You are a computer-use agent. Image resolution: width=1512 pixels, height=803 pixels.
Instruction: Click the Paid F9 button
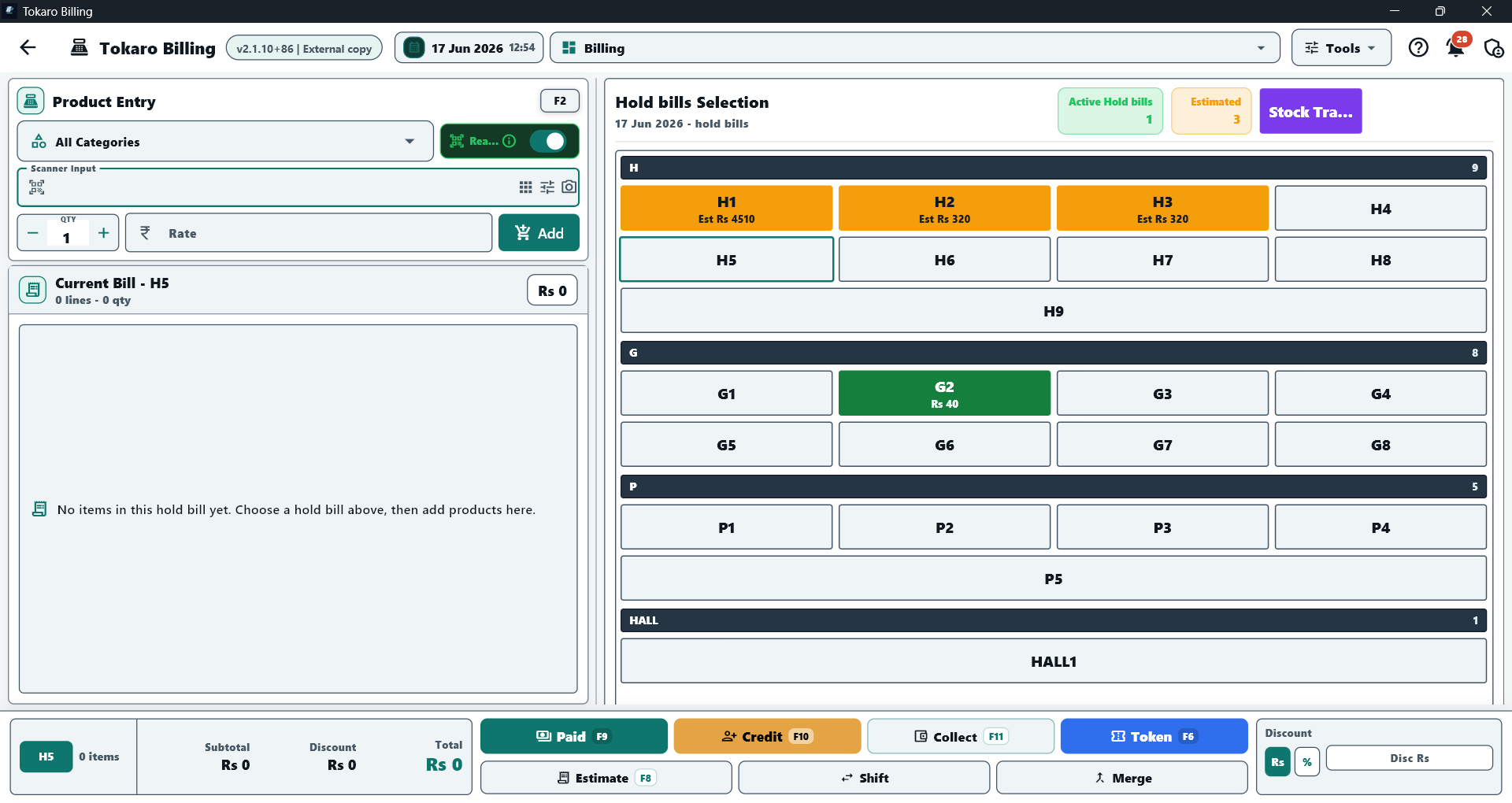coord(573,737)
